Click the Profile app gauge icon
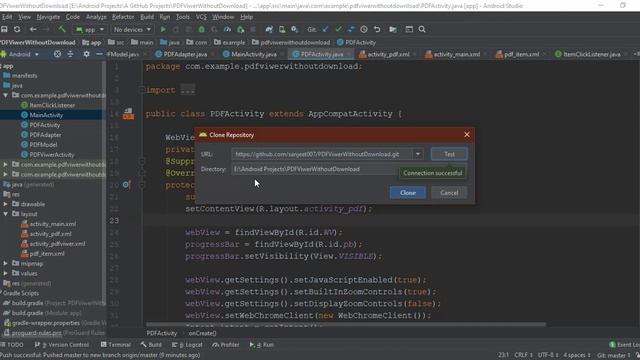Image resolution: width=640 pixels, height=360 pixels. point(227,29)
